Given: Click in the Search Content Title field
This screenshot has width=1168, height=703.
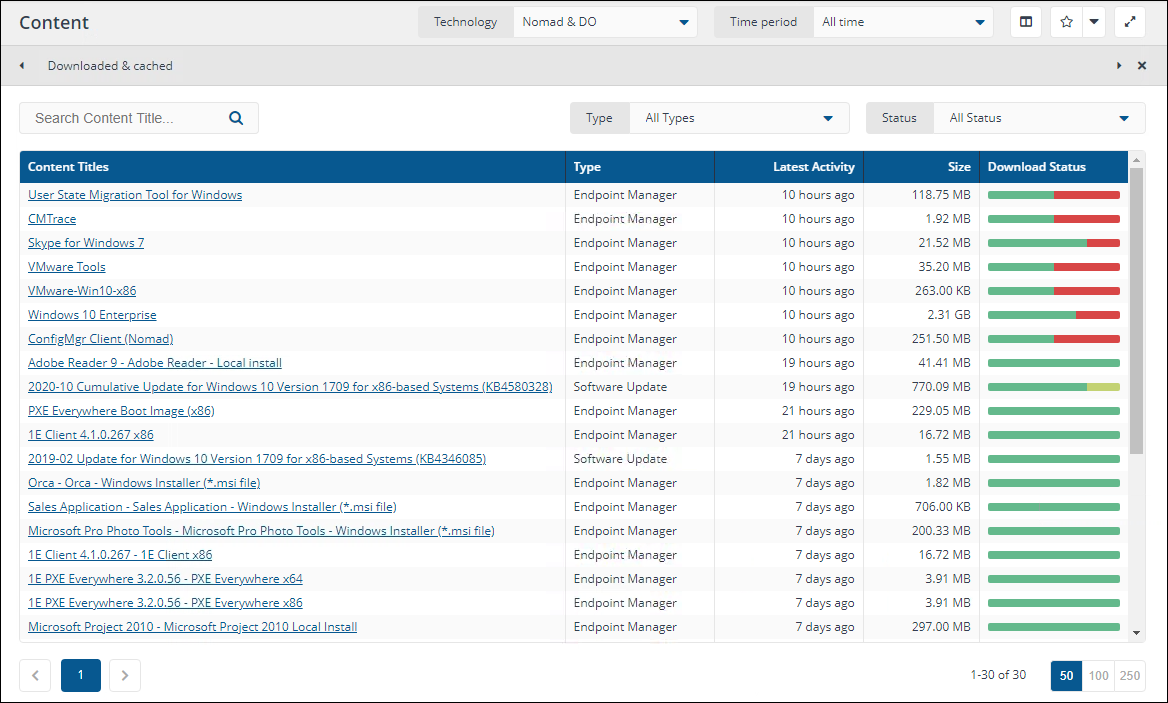Looking at the screenshot, I should point(125,118).
